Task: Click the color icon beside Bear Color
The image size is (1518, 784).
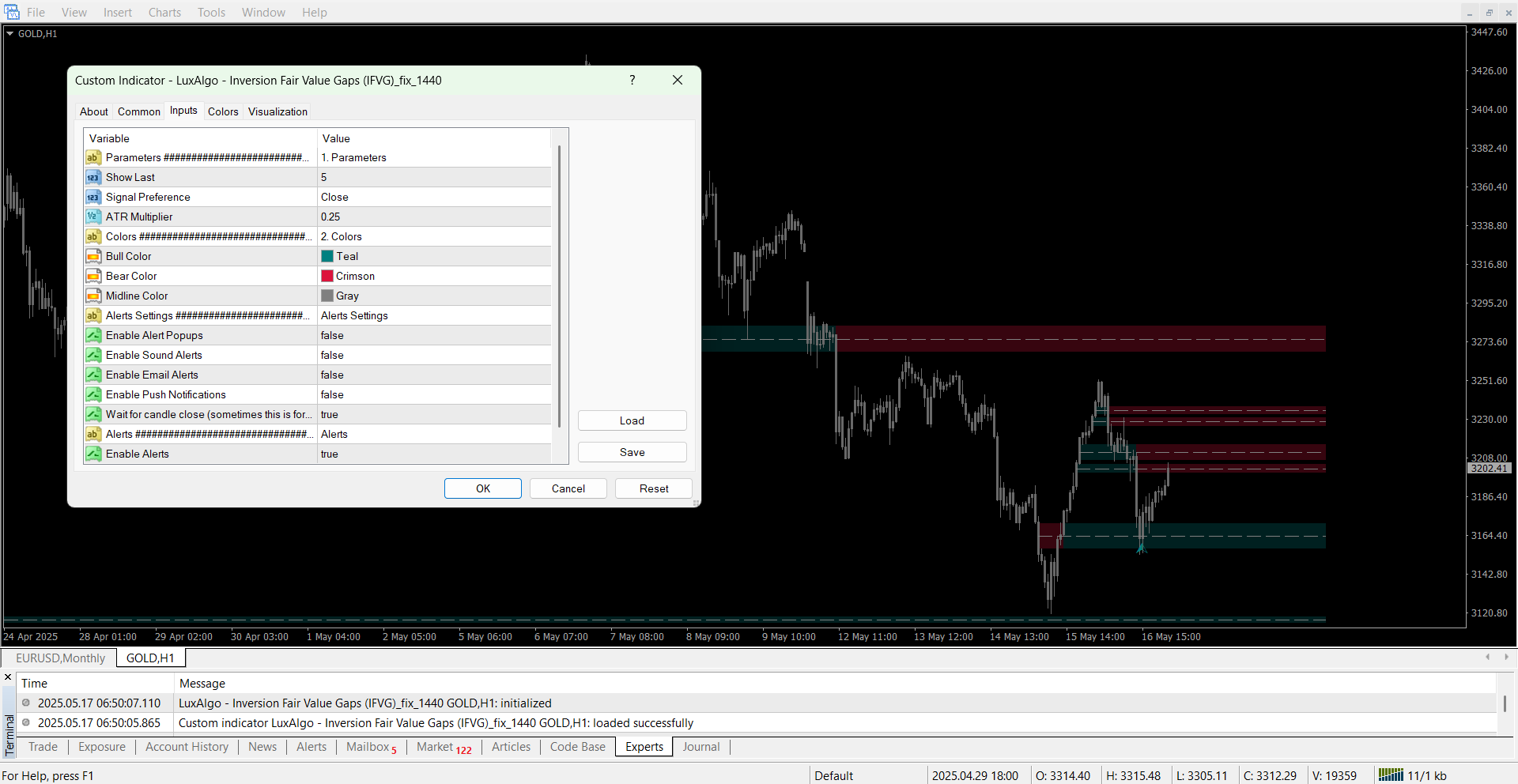Action: pyautogui.click(x=93, y=276)
